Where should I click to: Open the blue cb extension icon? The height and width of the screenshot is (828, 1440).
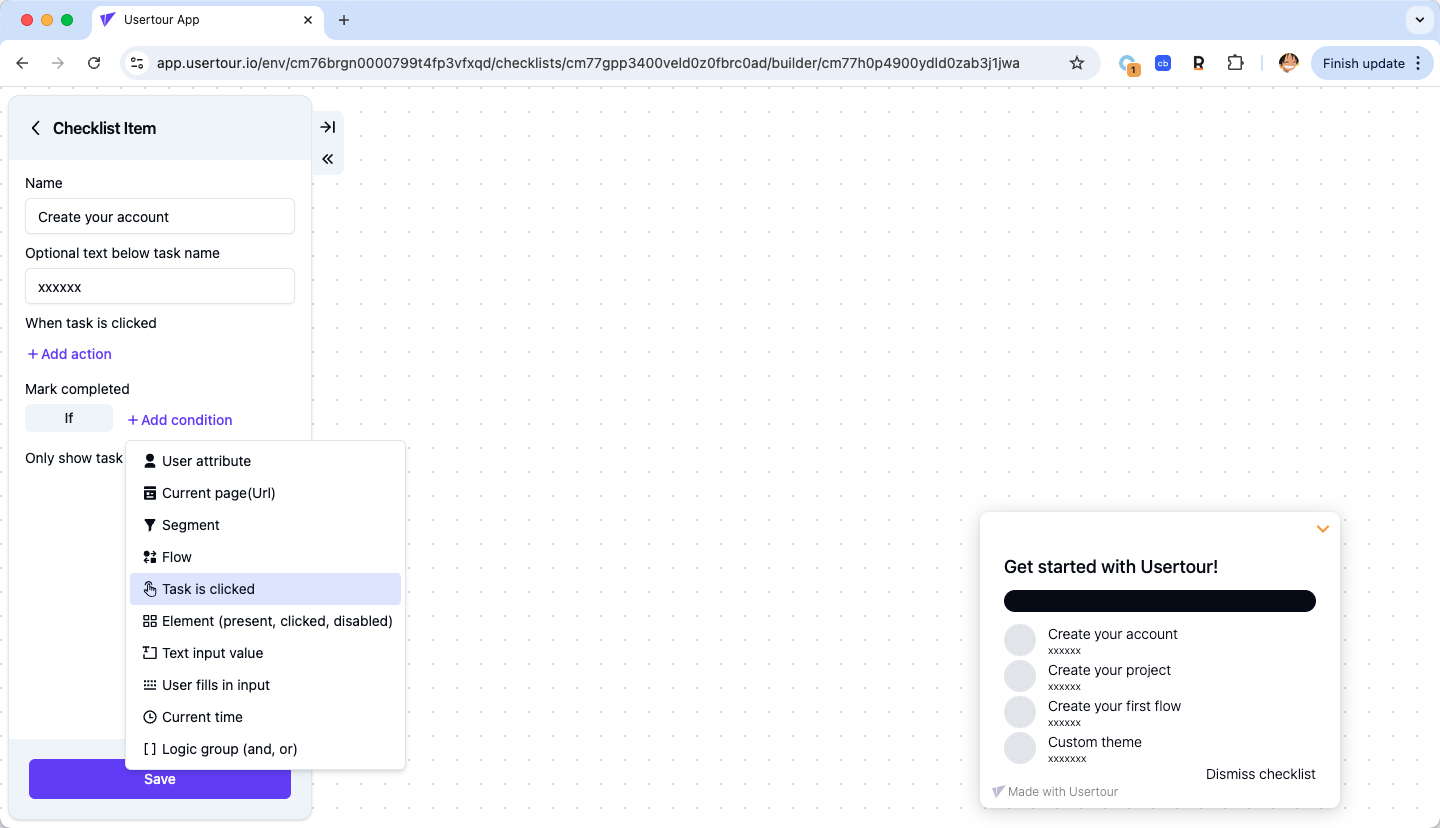pyautogui.click(x=1163, y=63)
